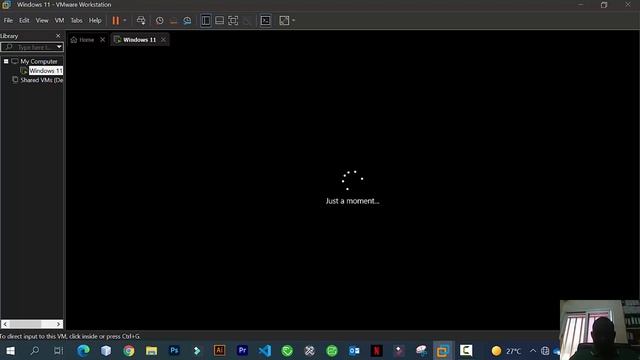Open the Library search filter dropdown arrow
The height and width of the screenshot is (360, 640).
coord(59,47)
